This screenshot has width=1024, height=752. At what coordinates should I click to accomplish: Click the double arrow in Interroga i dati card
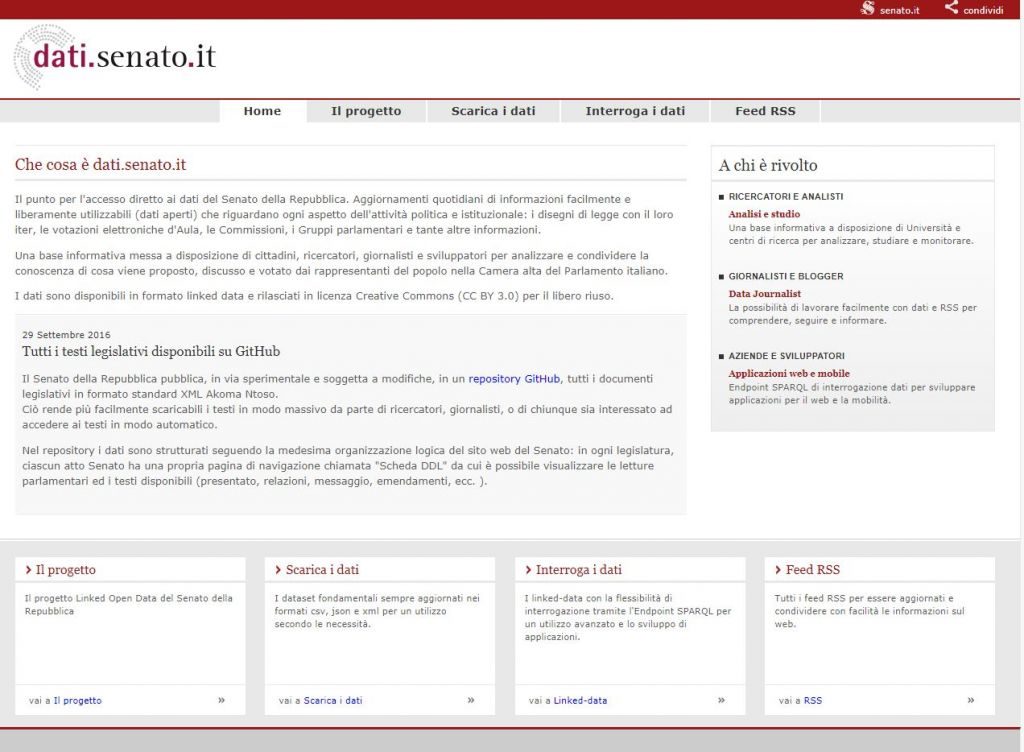click(x=721, y=700)
